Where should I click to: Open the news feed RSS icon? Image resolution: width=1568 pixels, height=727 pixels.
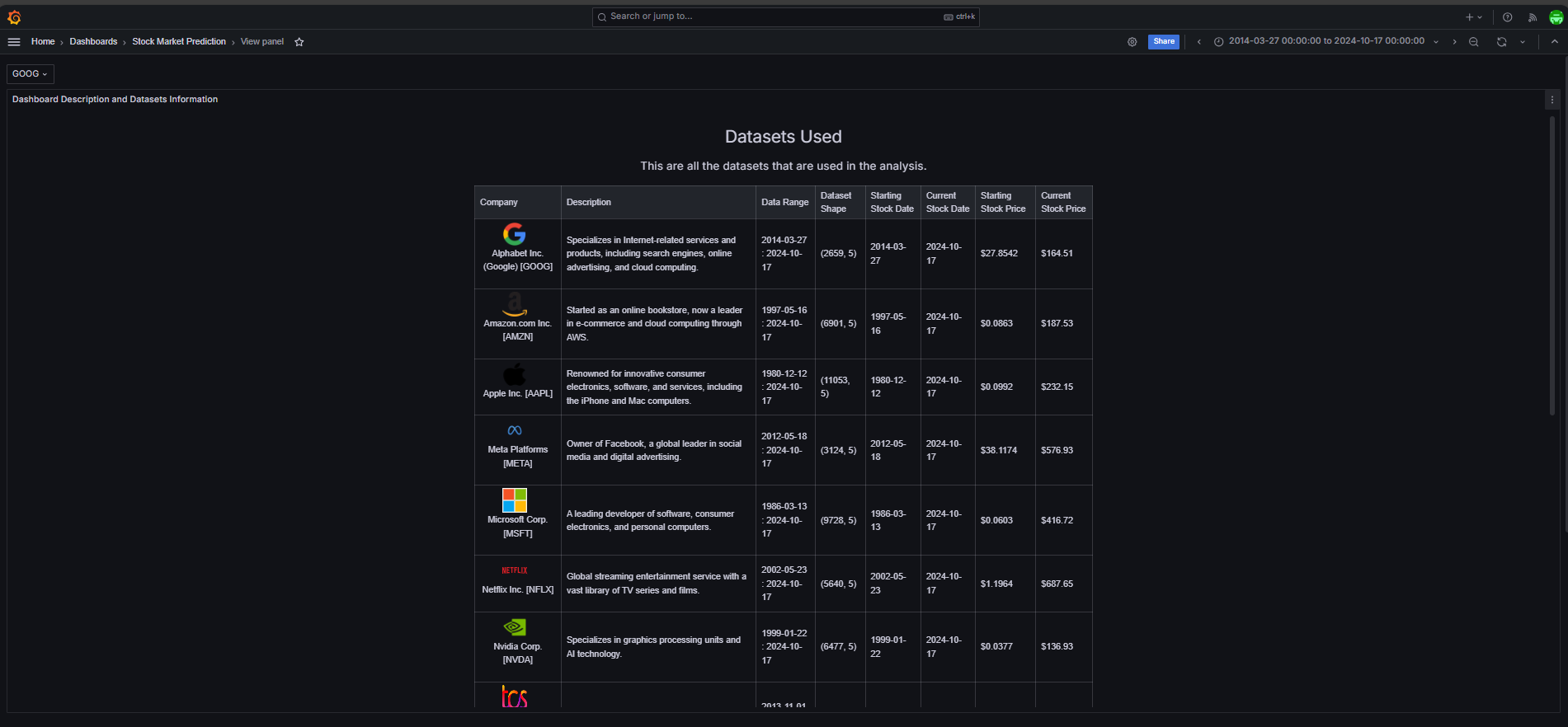click(x=1532, y=17)
